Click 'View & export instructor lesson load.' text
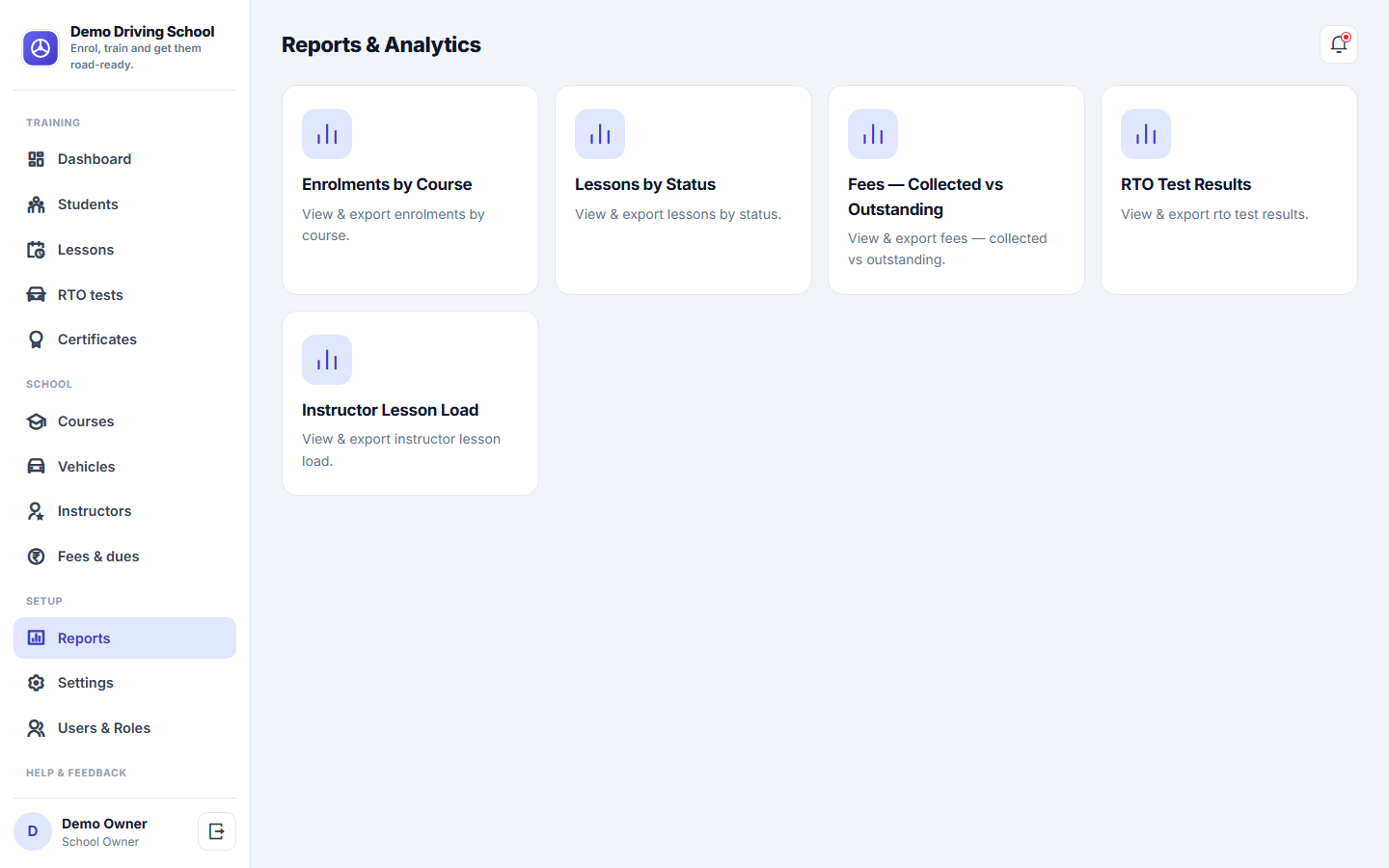The width and height of the screenshot is (1389, 868). tap(401, 449)
